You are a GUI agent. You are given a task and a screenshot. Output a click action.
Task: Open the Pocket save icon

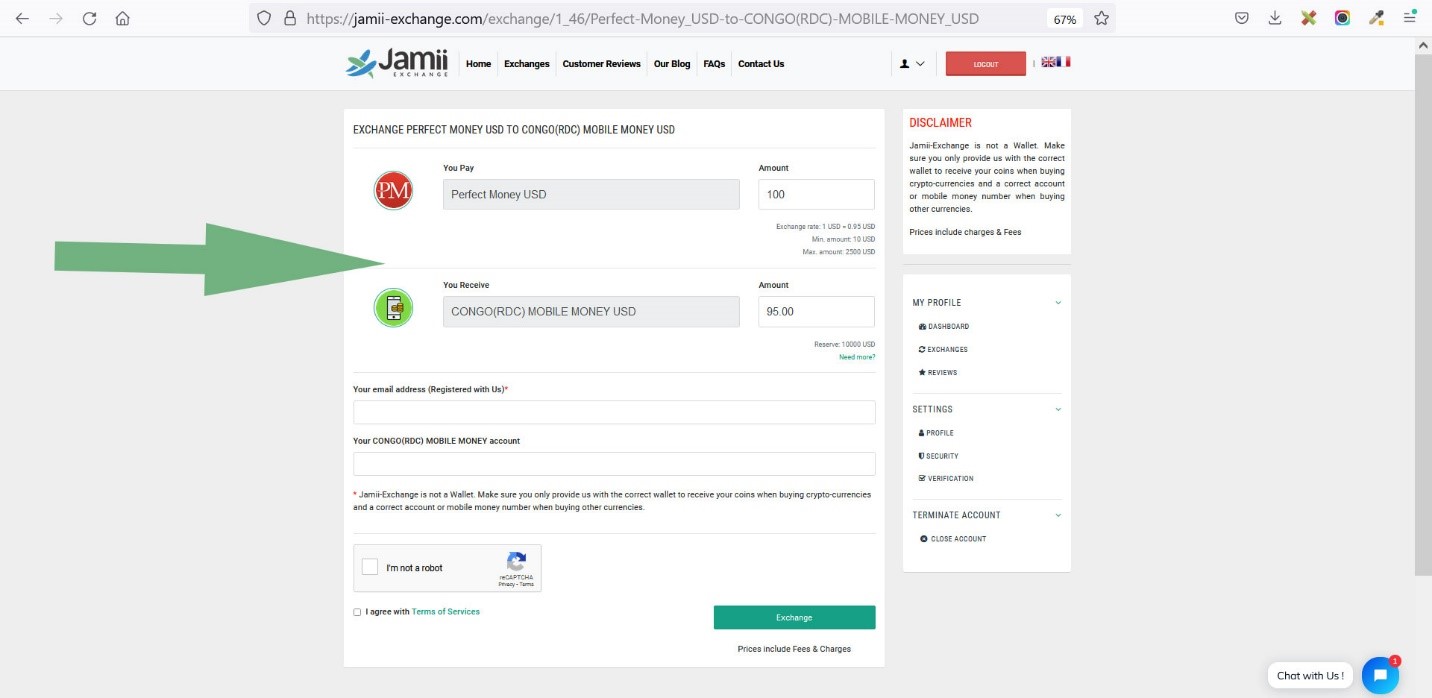(x=1241, y=18)
